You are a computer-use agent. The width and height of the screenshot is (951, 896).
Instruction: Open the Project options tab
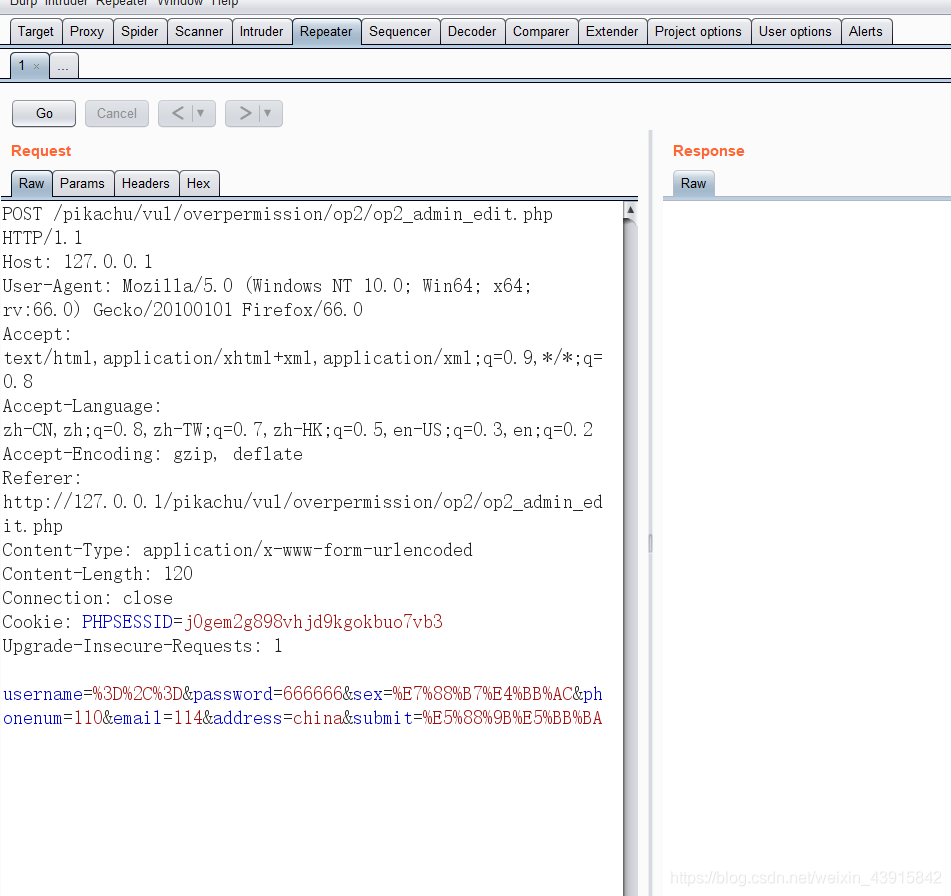[x=698, y=32]
